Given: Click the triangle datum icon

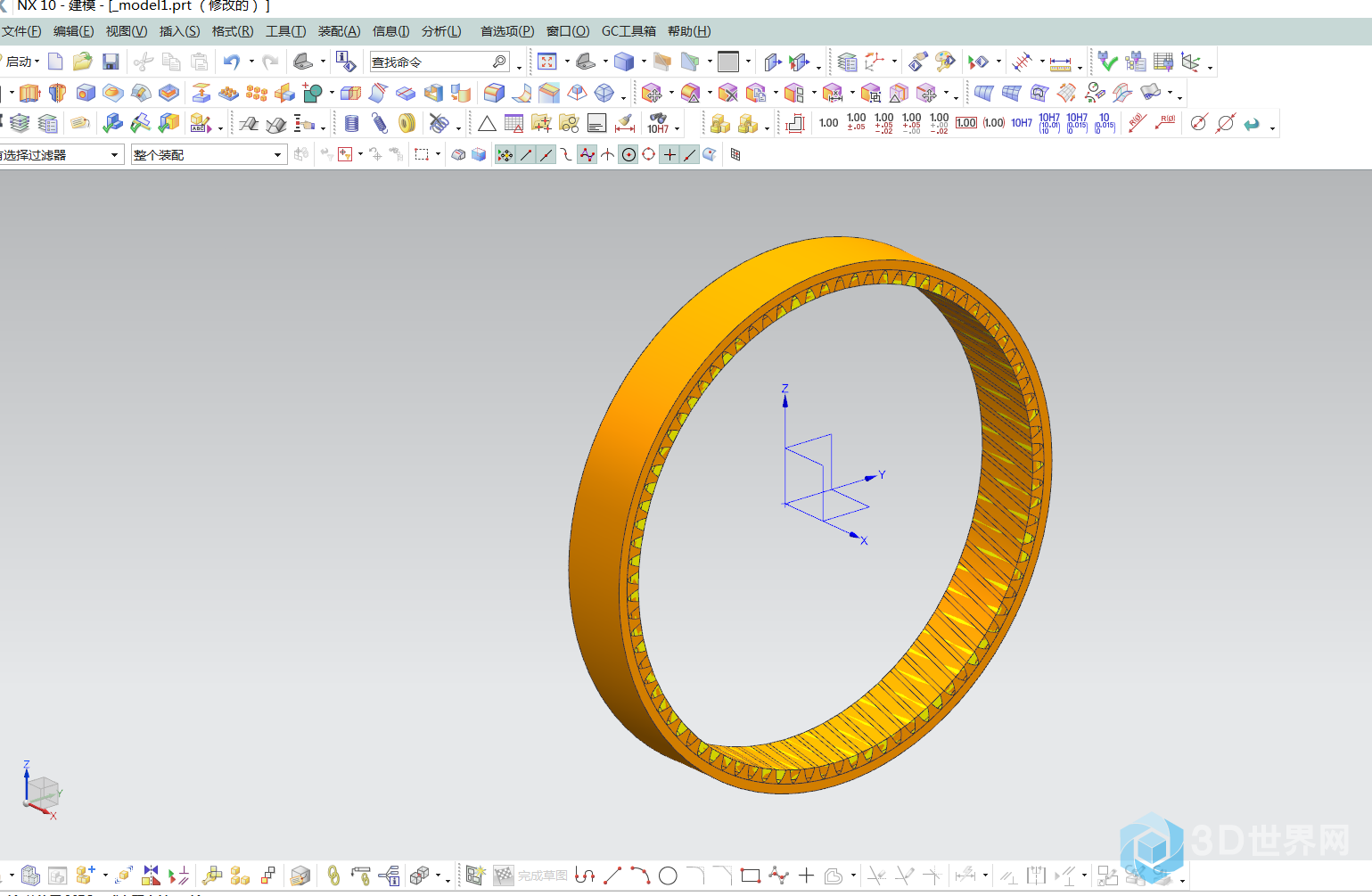Looking at the screenshot, I should click(487, 123).
